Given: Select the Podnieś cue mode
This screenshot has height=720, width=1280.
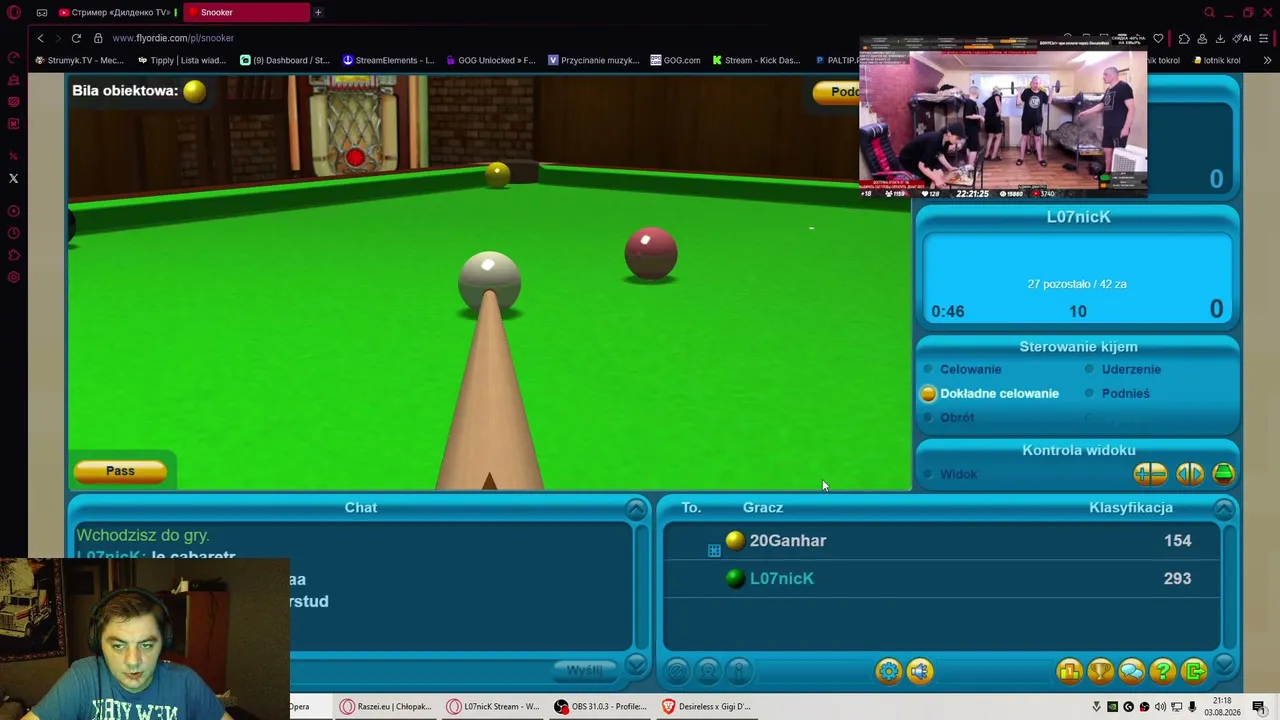Looking at the screenshot, I should [x=1117, y=393].
